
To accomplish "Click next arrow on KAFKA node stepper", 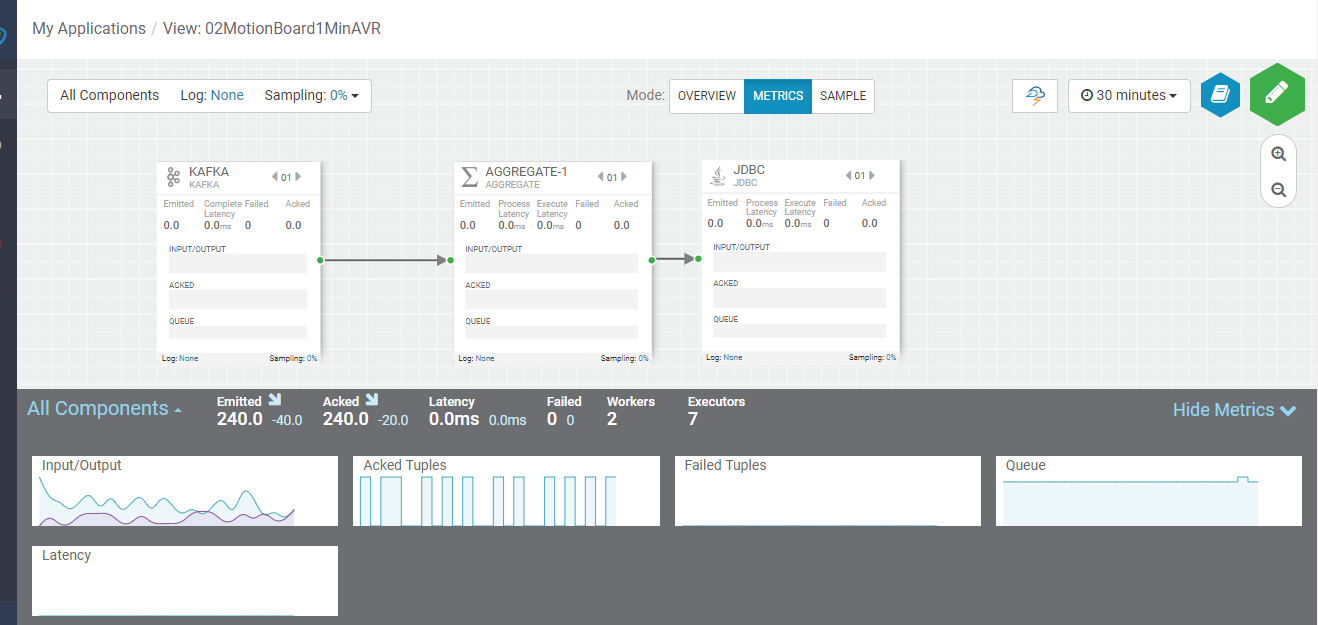I will point(297,177).
